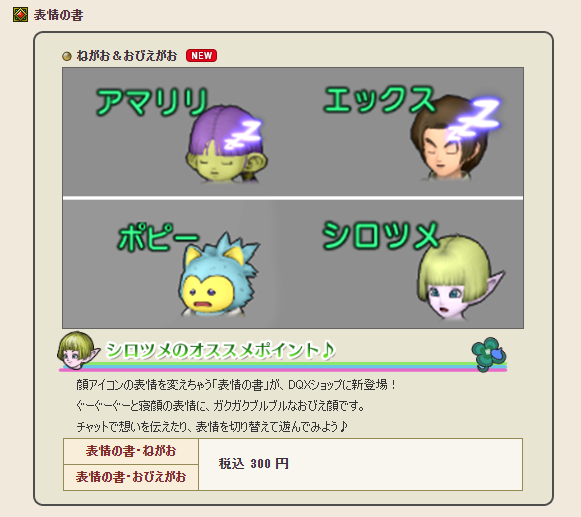Select the sleeping アマリリ ogre face icon
This screenshot has width=581, height=517.
(x=226, y=145)
